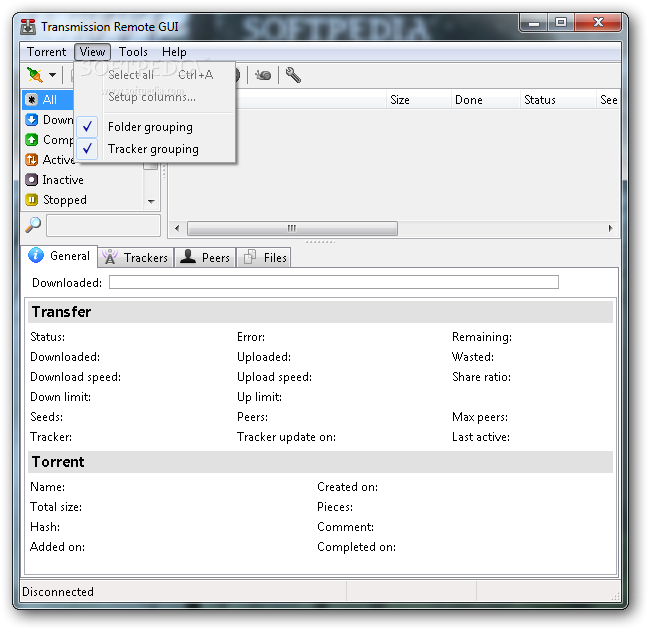Click the Completed filter green icon
Viewport: 649px width, 630px height.
[x=31, y=139]
